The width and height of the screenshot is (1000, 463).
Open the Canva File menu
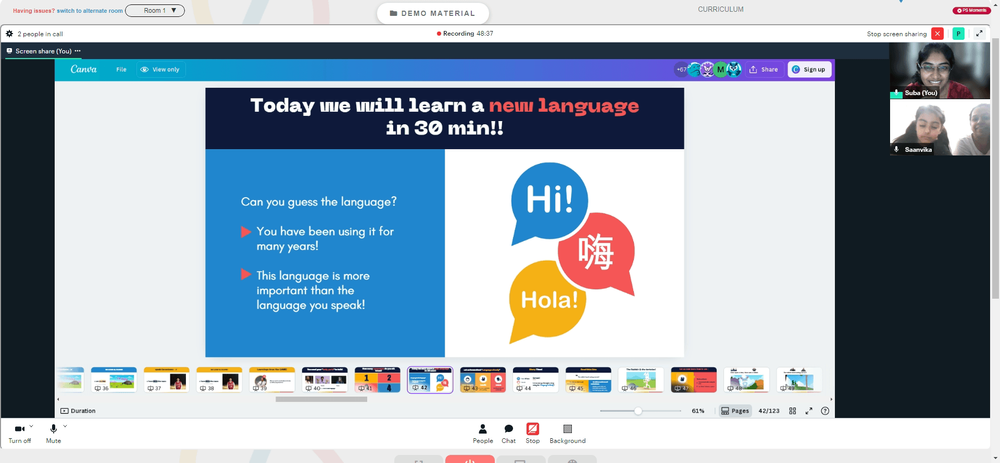tap(121, 70)
